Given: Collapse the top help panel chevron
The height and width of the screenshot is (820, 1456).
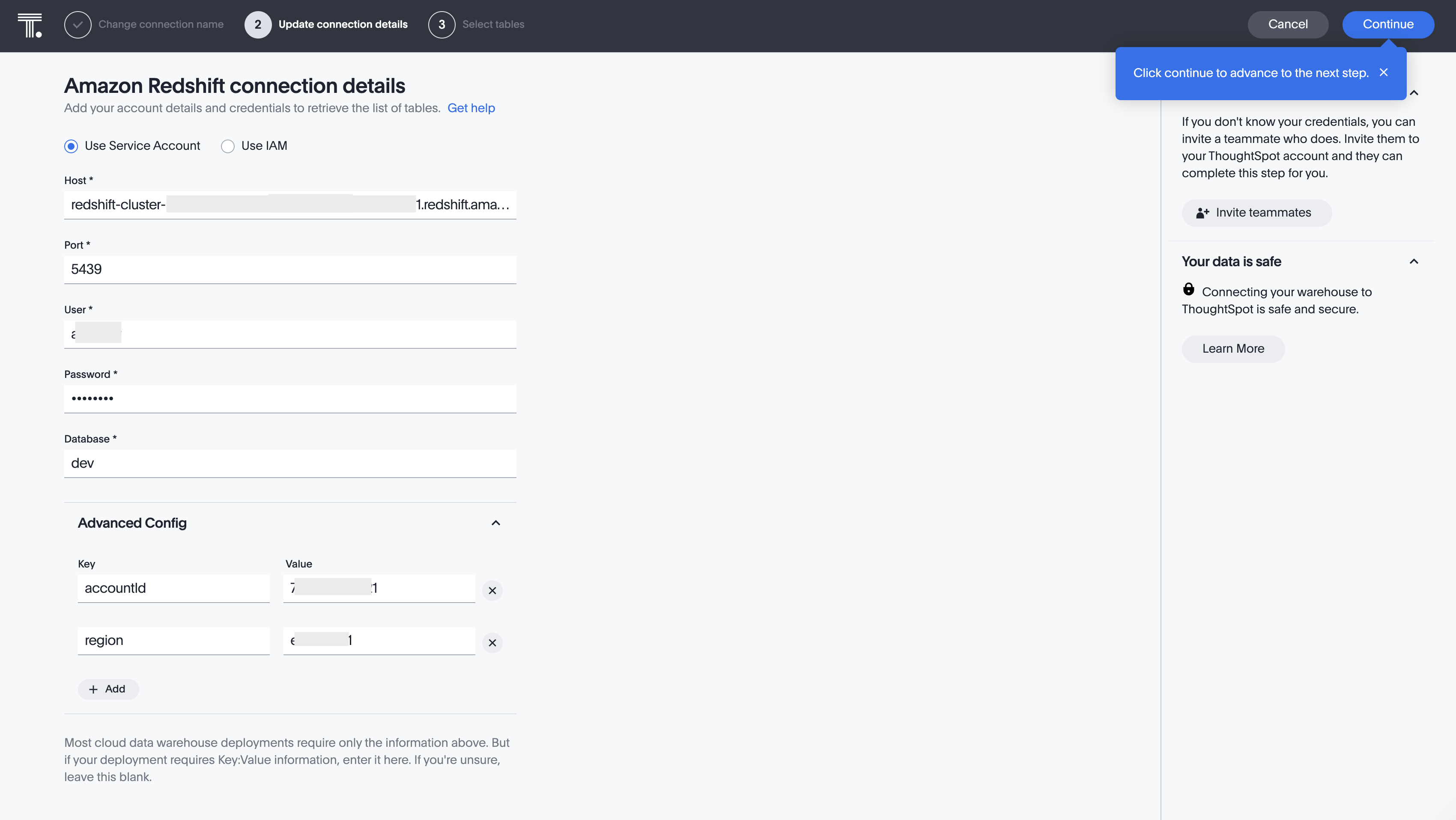Looking at the screenshot, I should [x=1413, y=93].
